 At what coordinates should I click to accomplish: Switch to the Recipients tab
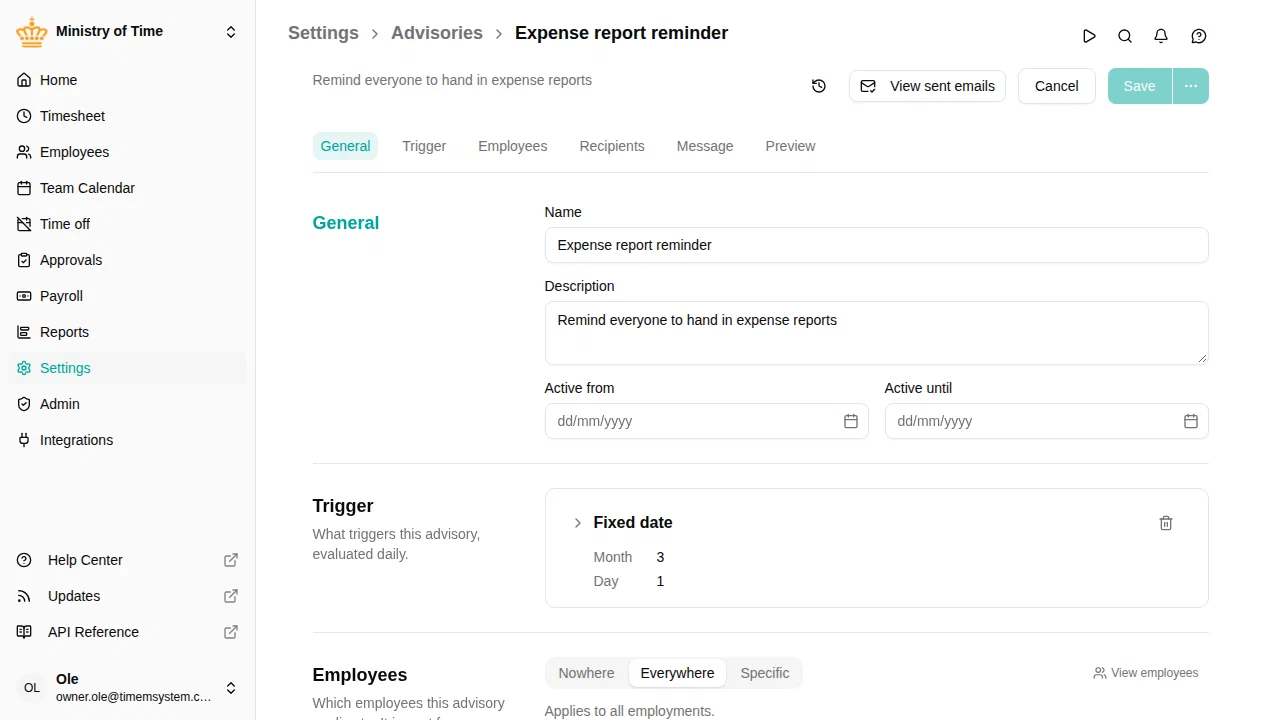612,146
